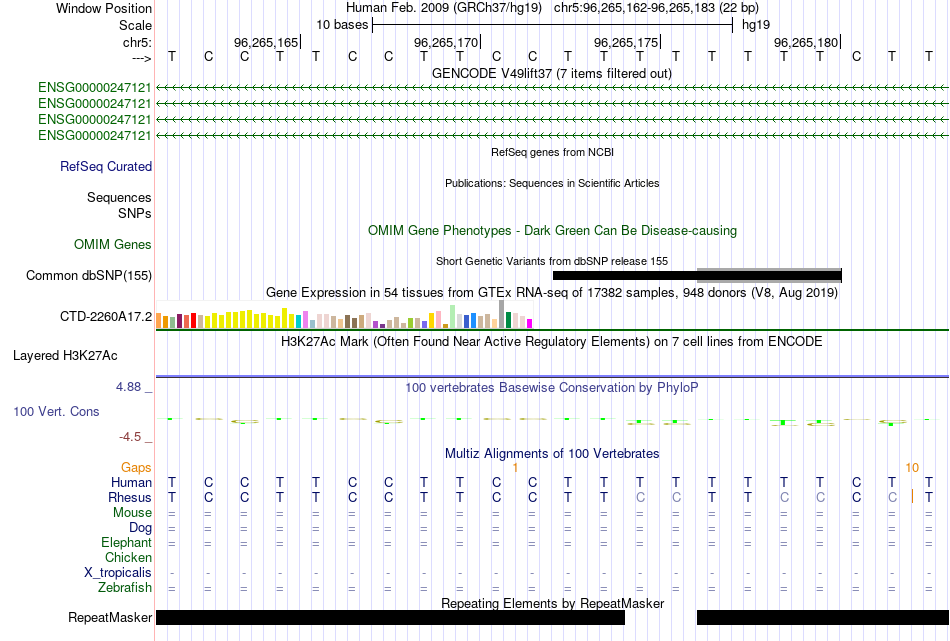
Task: Click the -4.5 PhyloP lower limit value
Action: click(130, 437)
